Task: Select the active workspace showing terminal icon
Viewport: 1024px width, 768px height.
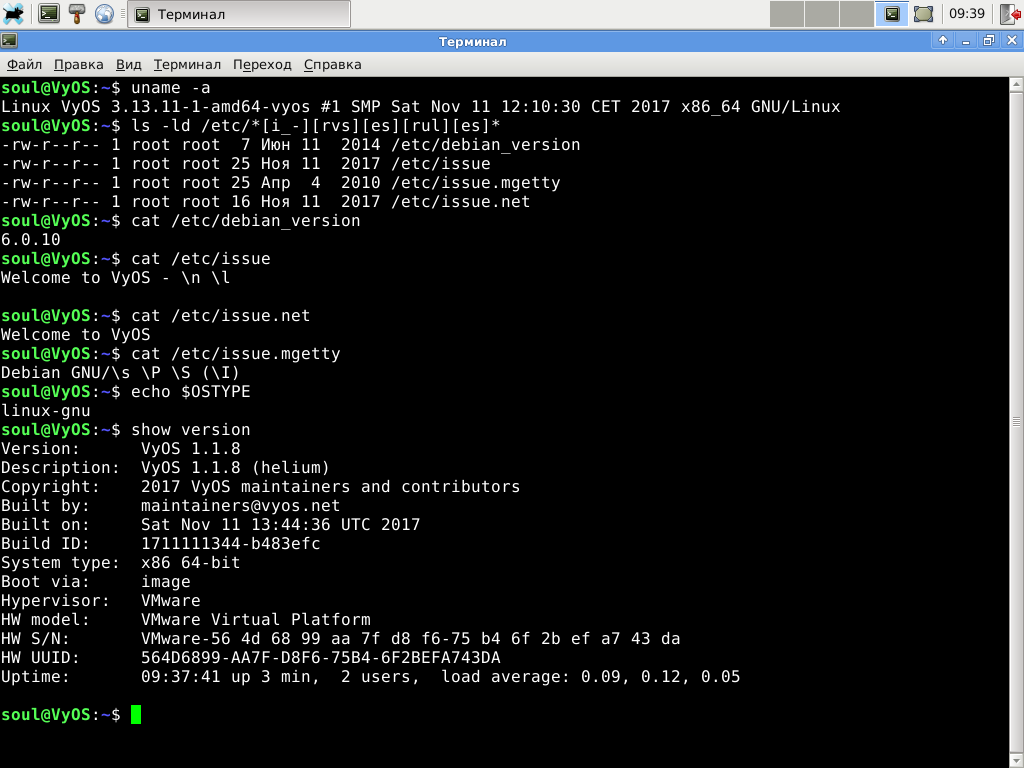Action: click(891, 14)
